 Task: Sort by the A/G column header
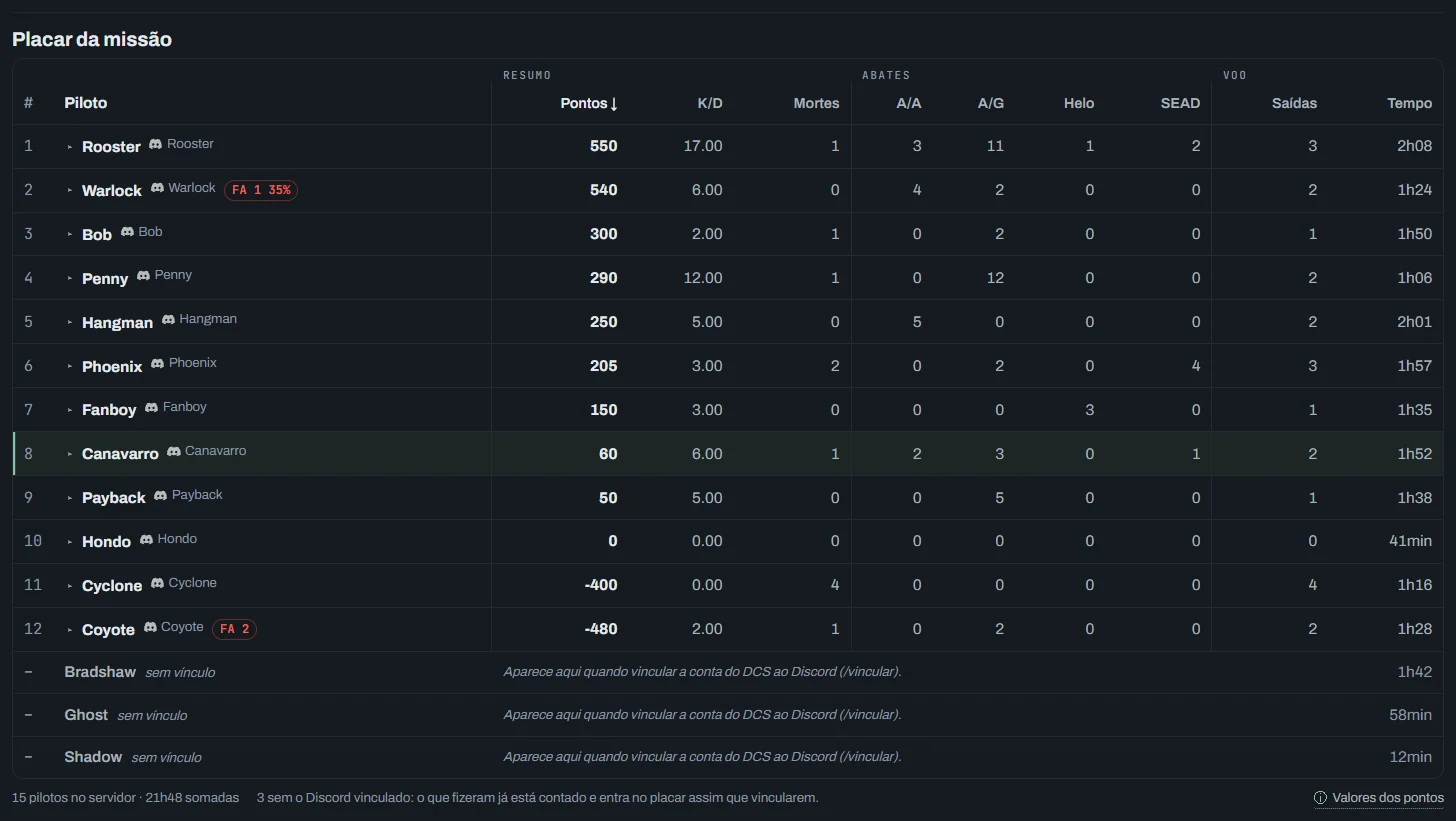(x=990, y=103)
